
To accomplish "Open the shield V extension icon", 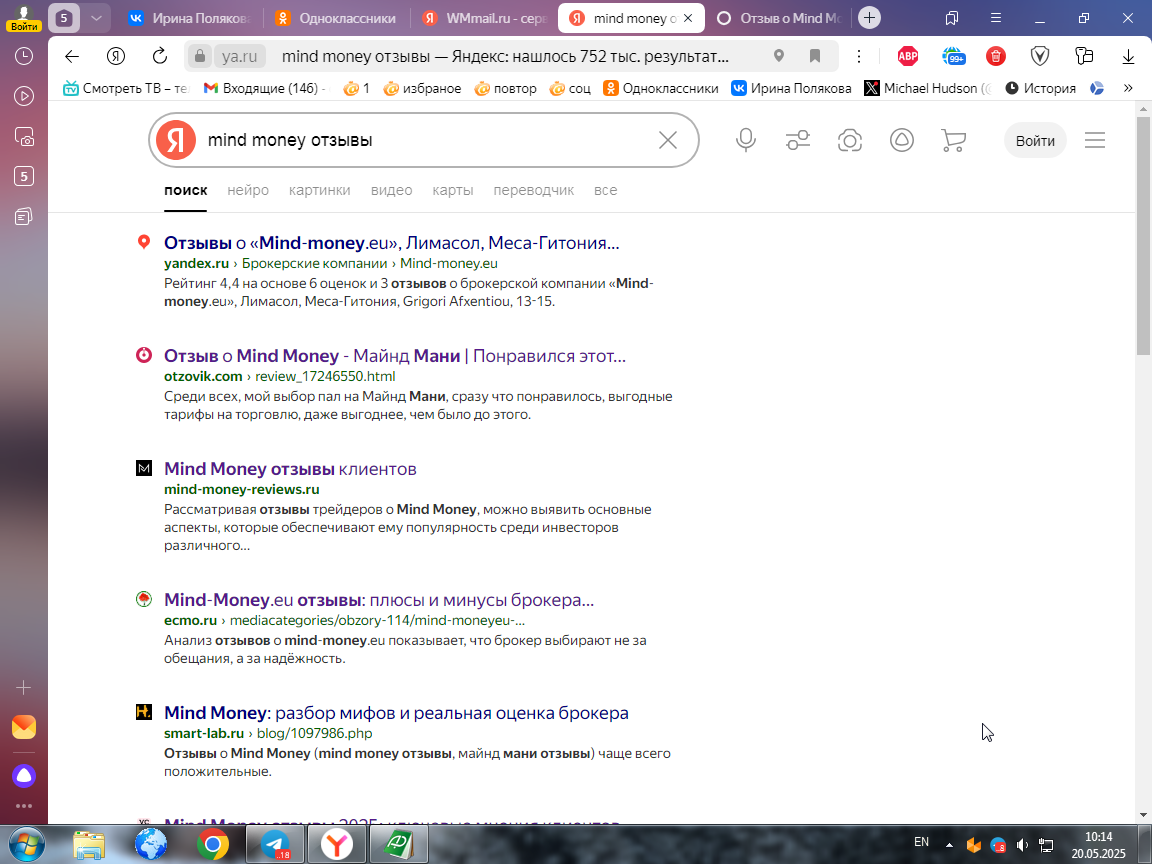I will [x=1040, y=56].
